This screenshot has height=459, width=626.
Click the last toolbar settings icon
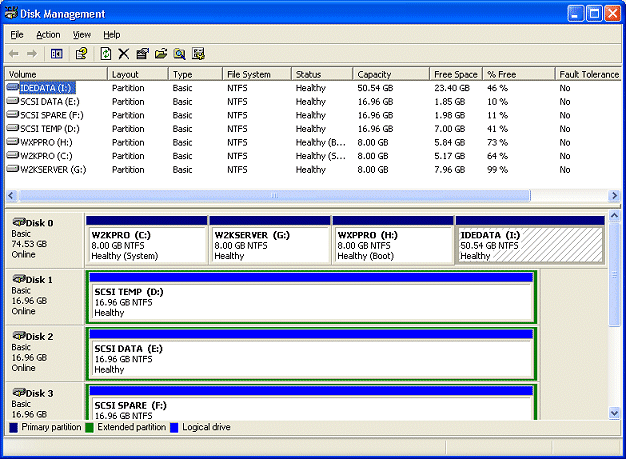coord(198,53)
